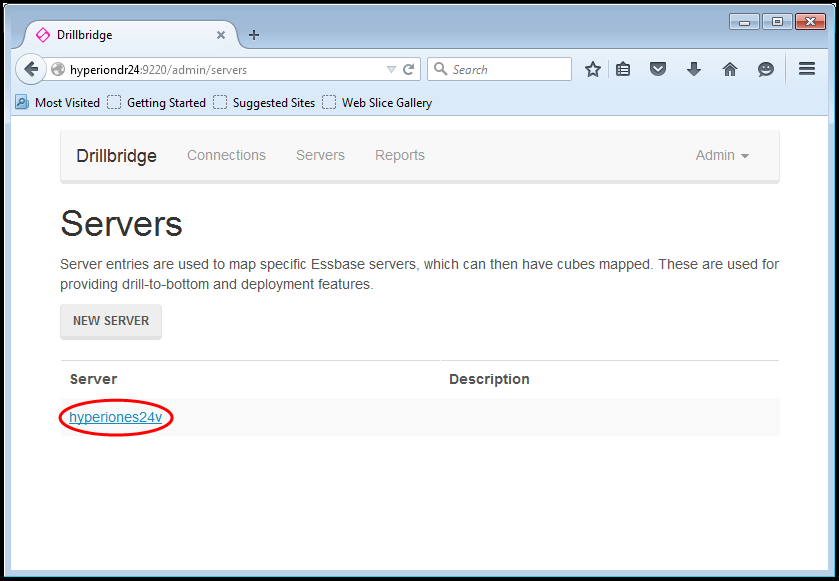Close the Firefox window
The image size is (839, 581).
pos(811,22)
